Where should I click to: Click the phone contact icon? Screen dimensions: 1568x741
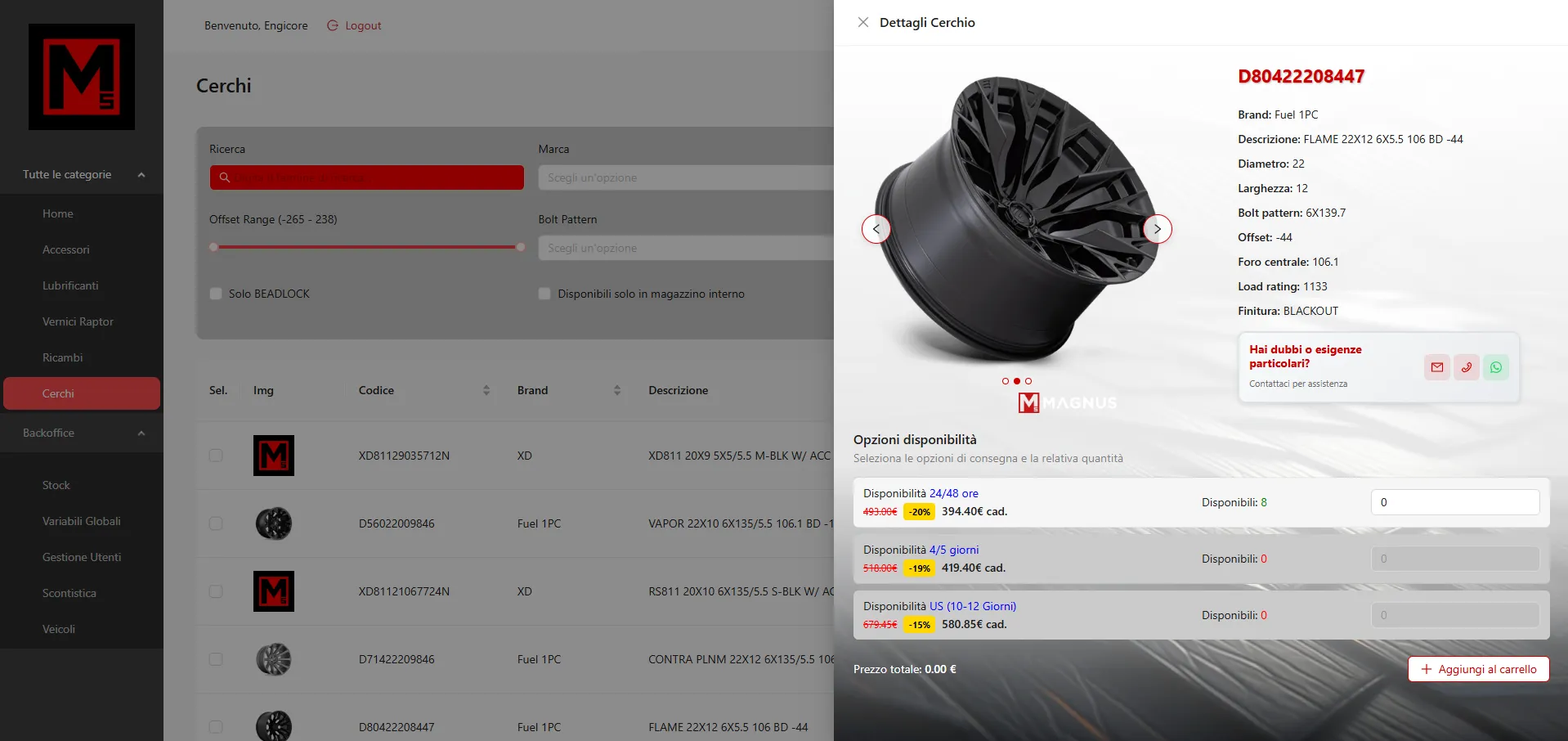pyautogui.click(x=1466, y=367)
